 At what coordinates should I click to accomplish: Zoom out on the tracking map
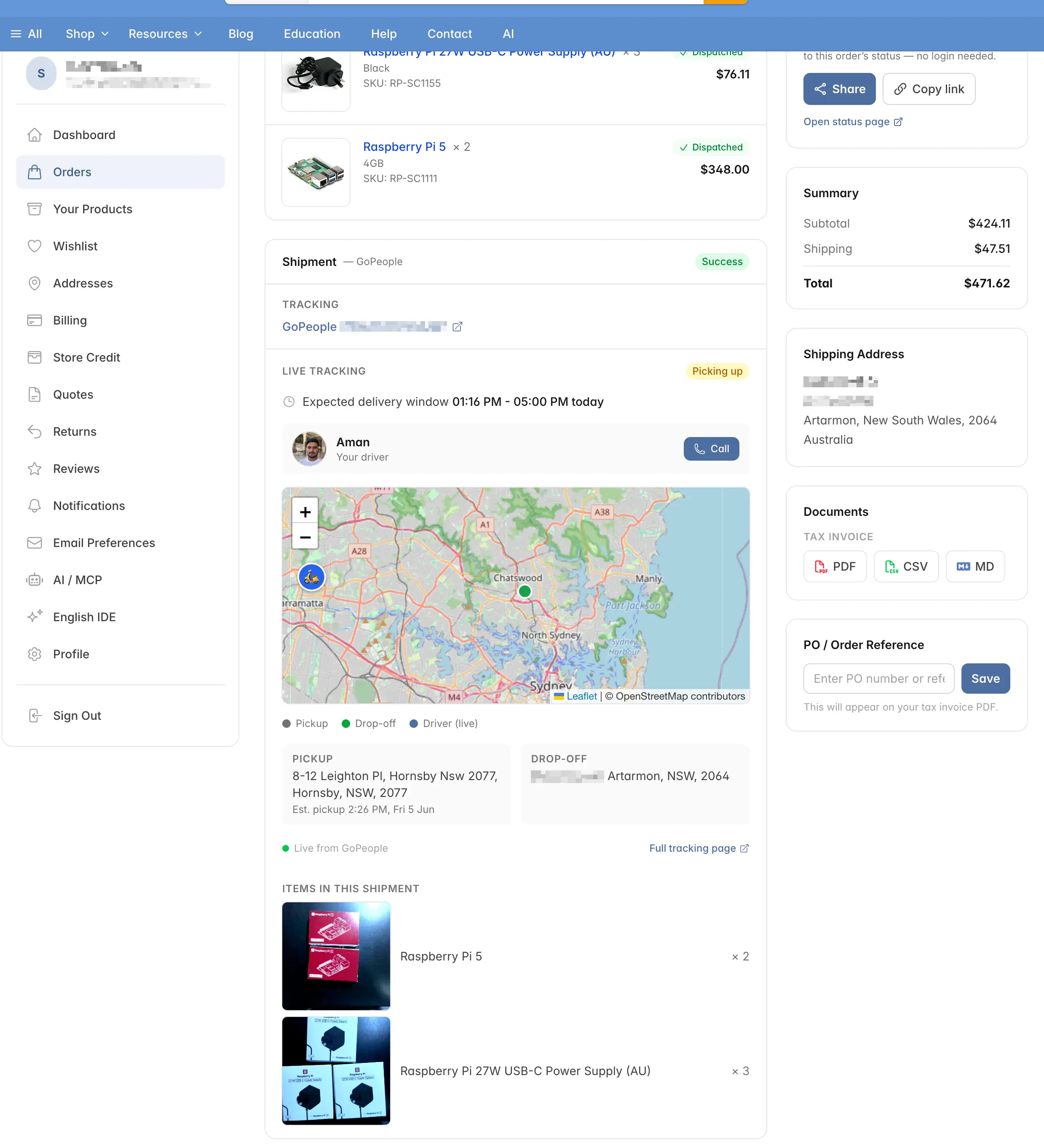click(x=305, y=537)
